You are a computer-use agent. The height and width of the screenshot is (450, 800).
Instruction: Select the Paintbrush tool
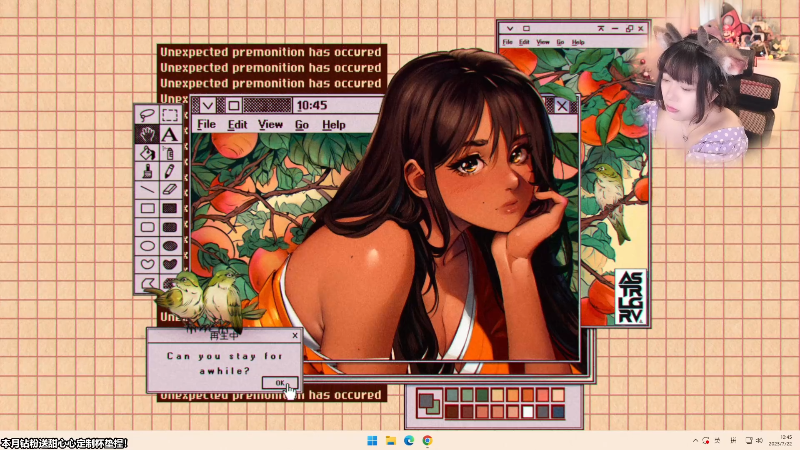[x=147, y=171]
